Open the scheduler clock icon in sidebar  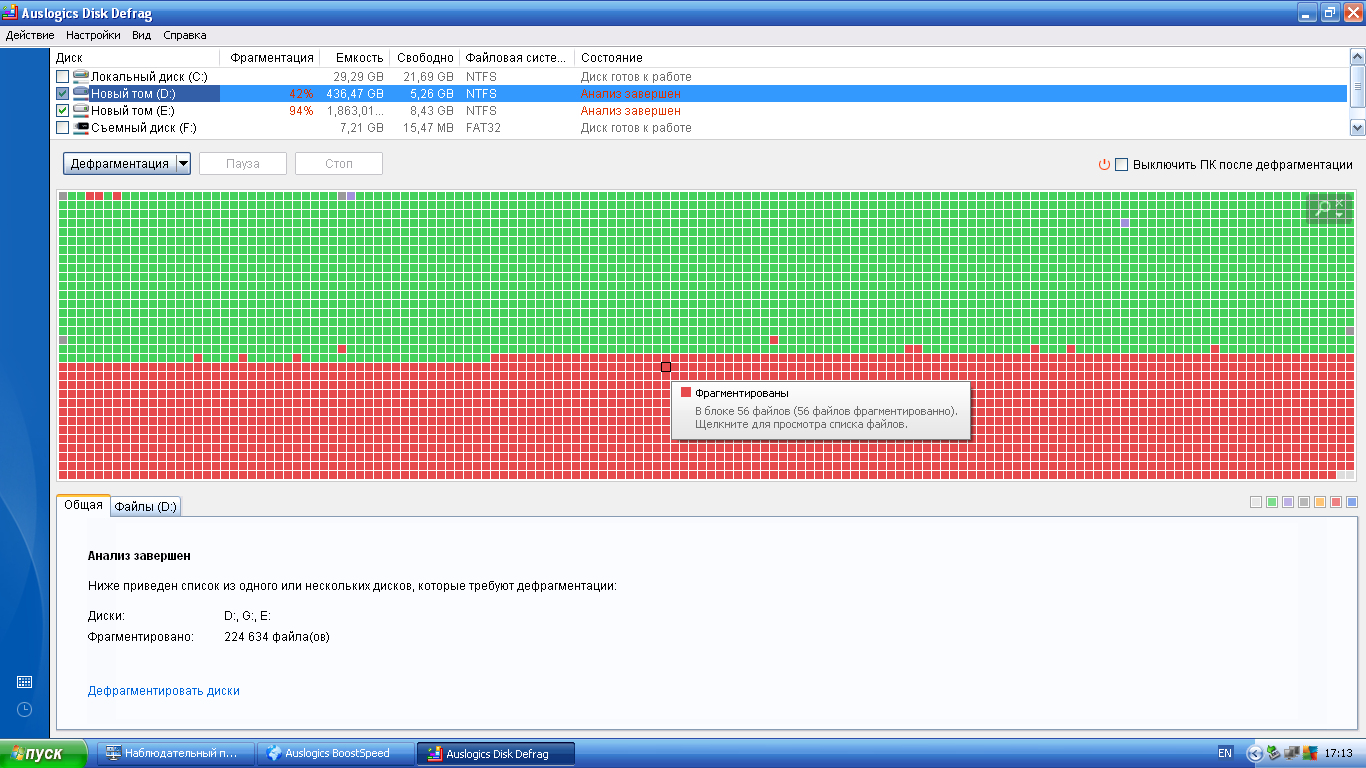pos(25,709)
